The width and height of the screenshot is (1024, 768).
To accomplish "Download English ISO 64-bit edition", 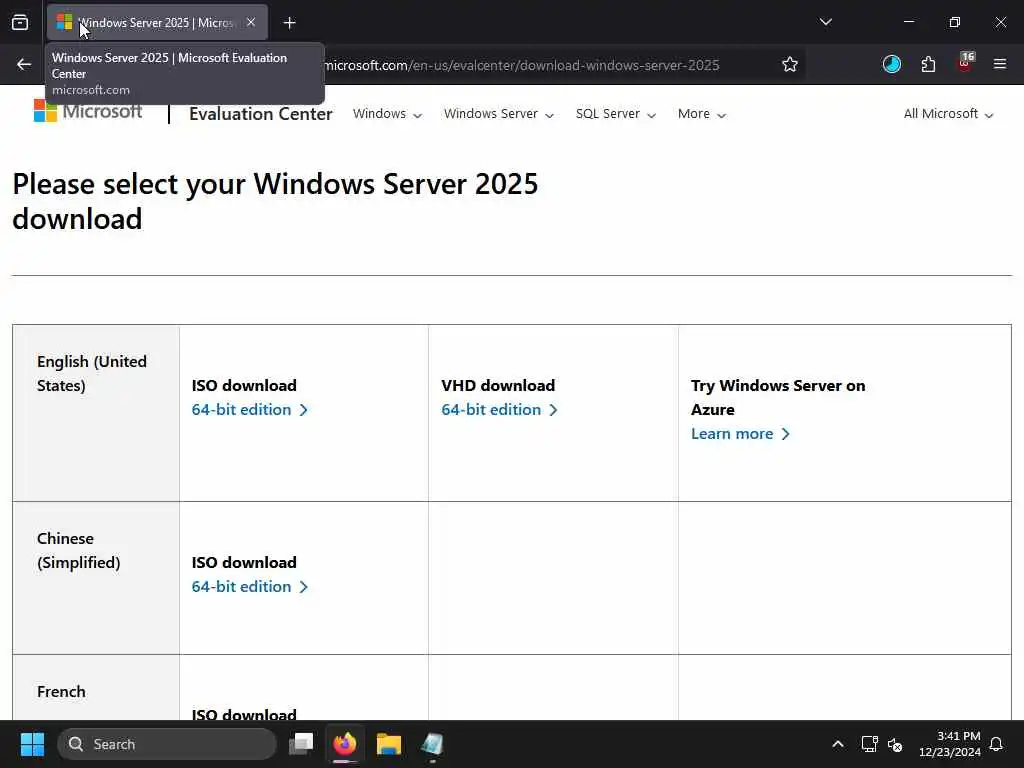I will tap(249, 409).
